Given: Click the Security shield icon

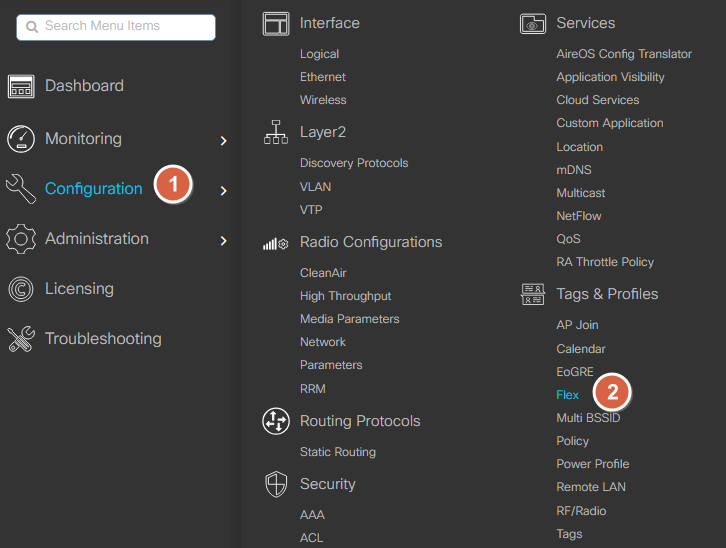Looking at the screenshot, I should pos(276,484).
